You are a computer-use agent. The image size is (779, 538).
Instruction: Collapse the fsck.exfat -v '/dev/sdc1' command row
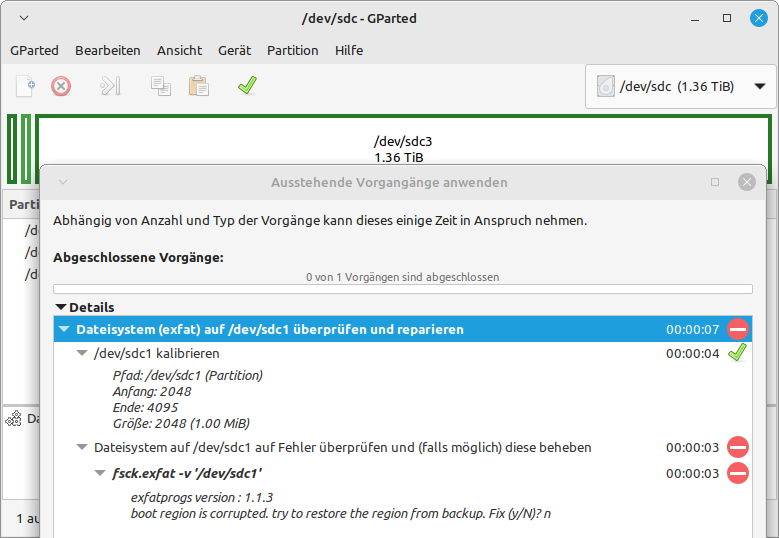(100, 473)
